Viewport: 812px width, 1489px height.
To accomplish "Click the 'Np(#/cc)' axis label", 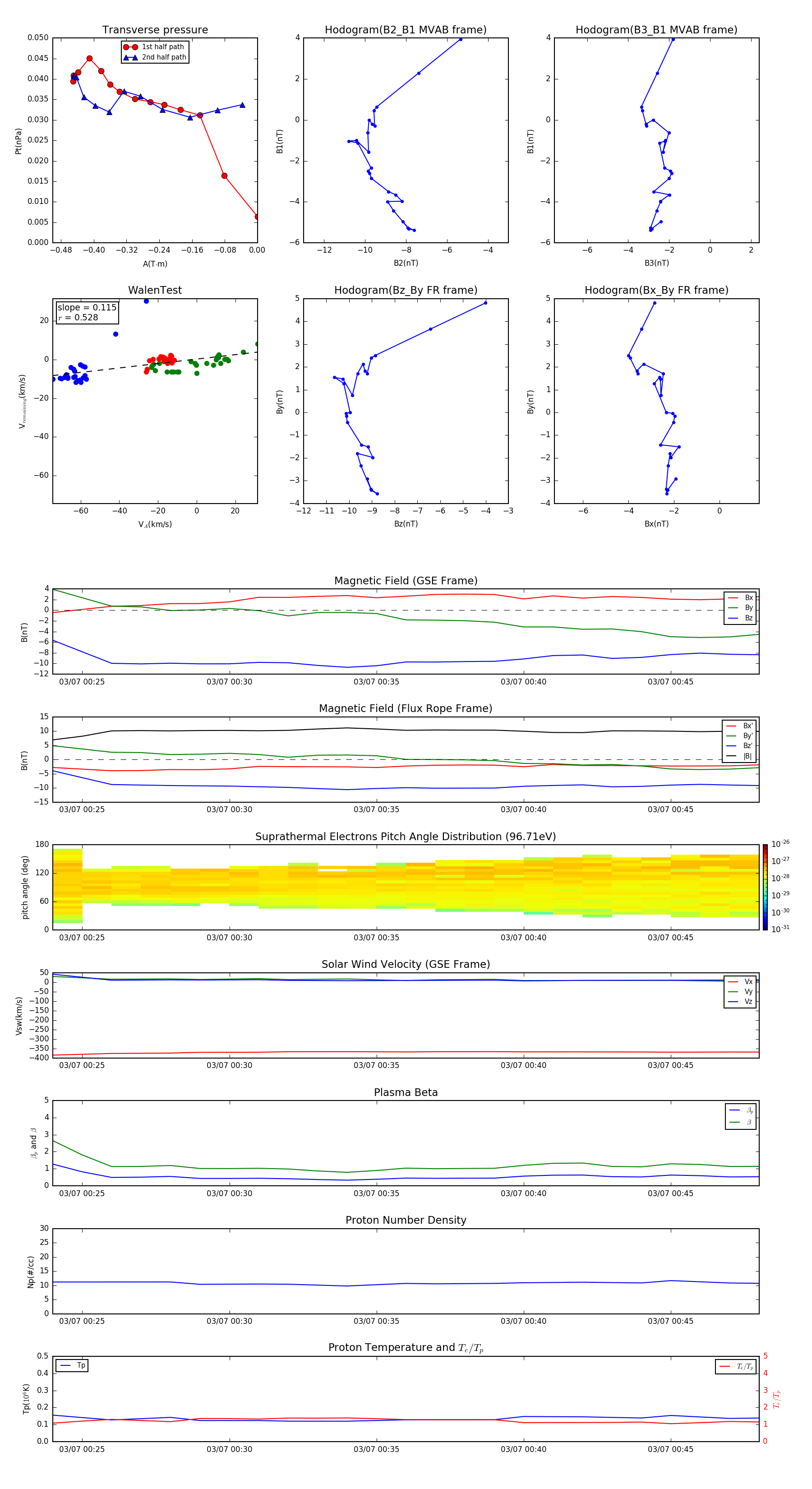I will point(31,1272).
